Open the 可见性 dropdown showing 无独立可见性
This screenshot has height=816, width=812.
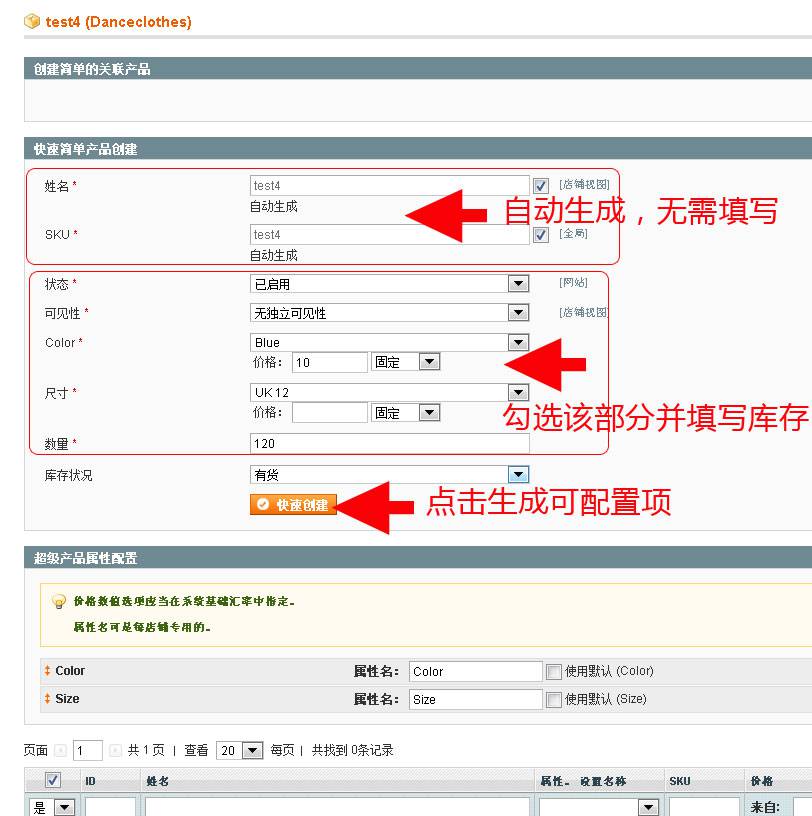pos(518,312)
